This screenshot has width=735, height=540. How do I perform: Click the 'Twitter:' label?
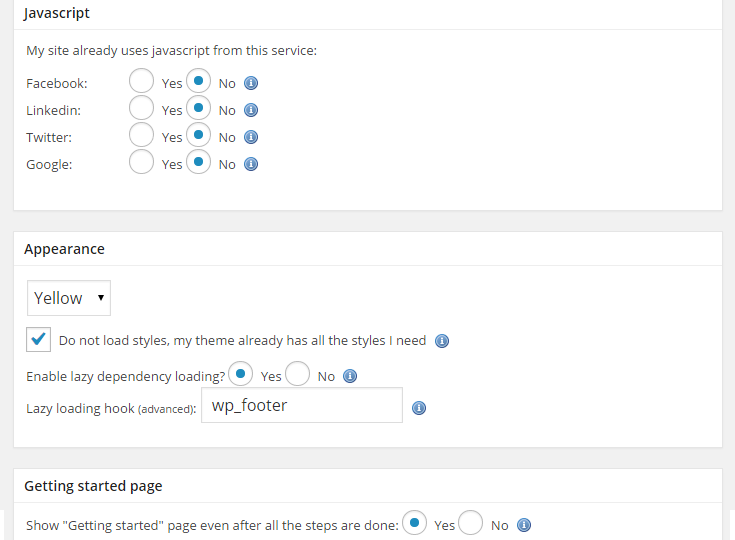(x=49, y=138)
